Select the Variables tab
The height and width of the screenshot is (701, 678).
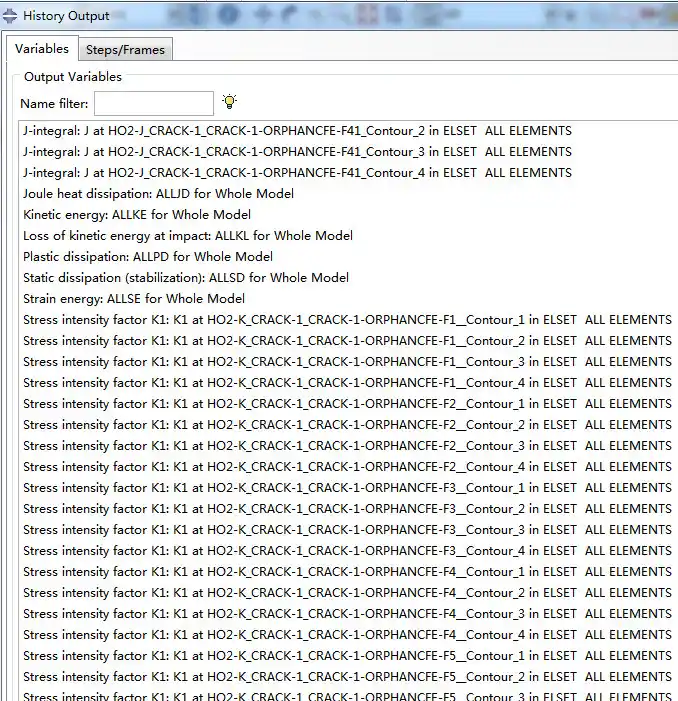point(42,49)
